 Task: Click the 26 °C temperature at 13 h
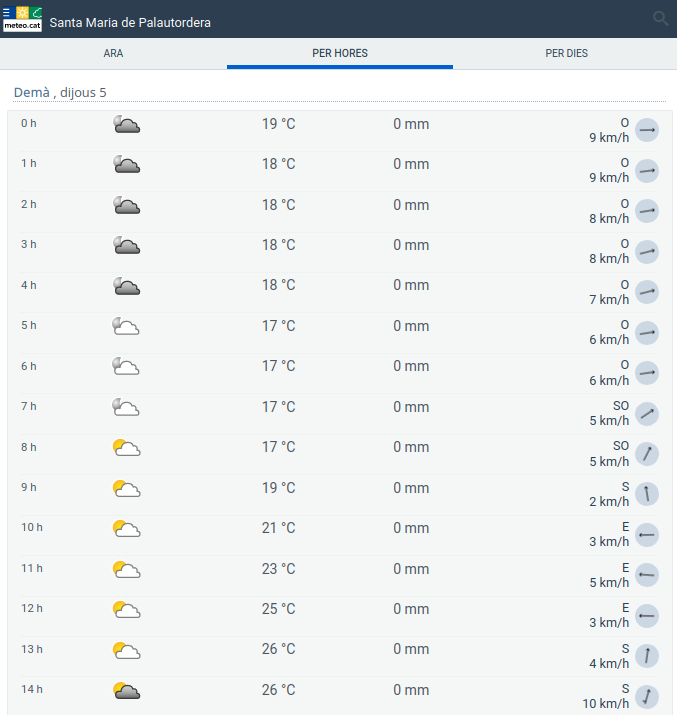pos(279,649)
